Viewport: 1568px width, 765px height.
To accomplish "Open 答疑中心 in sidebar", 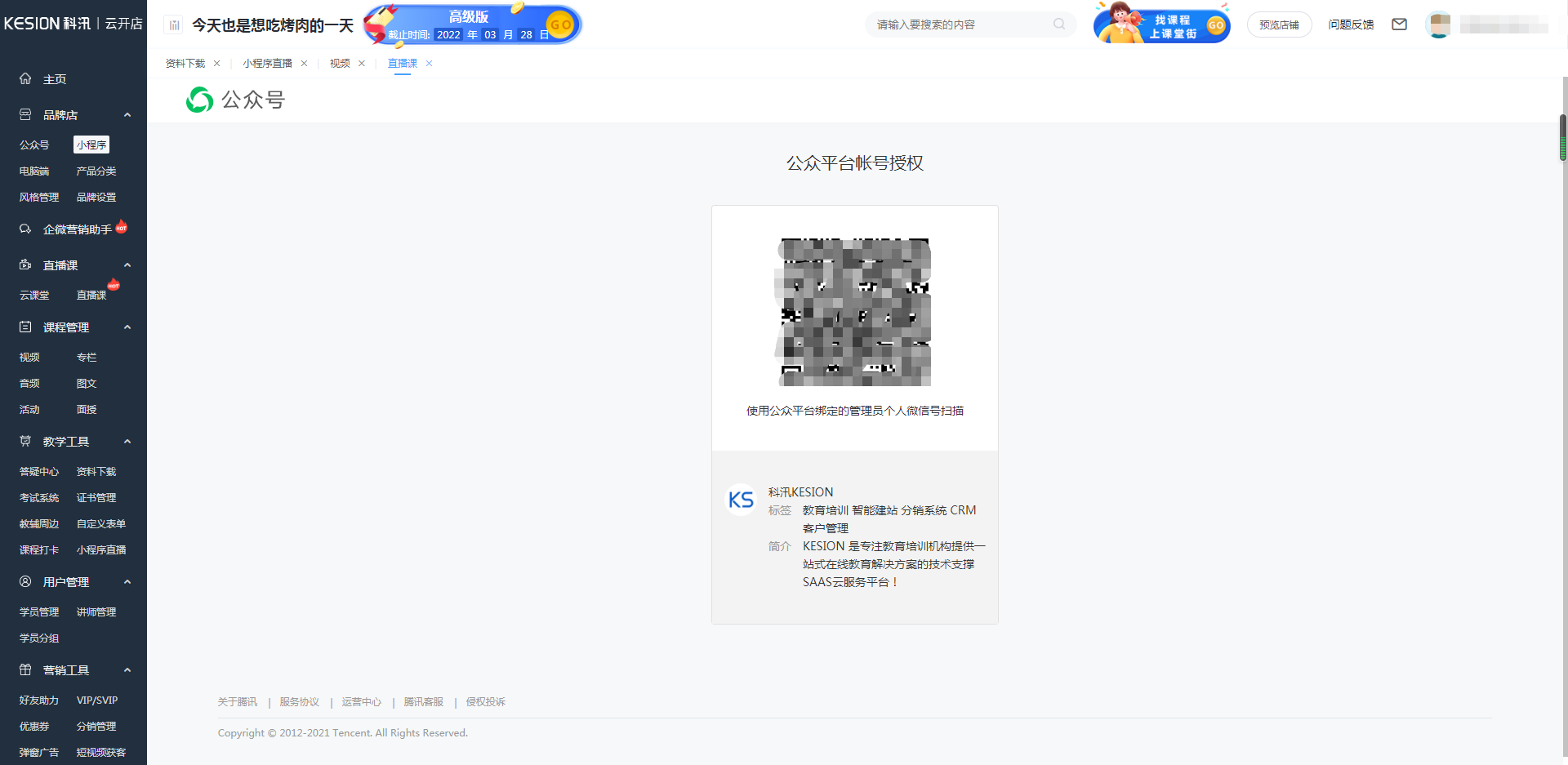I will 39,471.
